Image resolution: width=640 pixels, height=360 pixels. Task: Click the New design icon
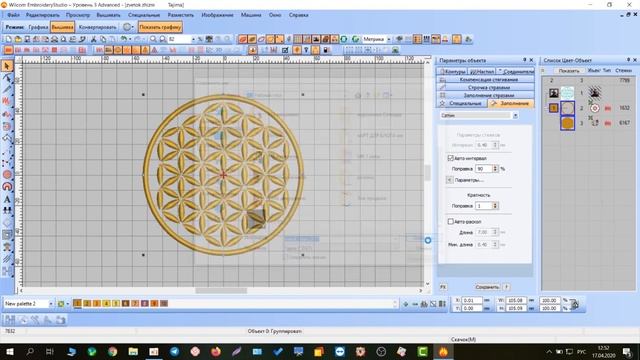(x=9, y=39)
